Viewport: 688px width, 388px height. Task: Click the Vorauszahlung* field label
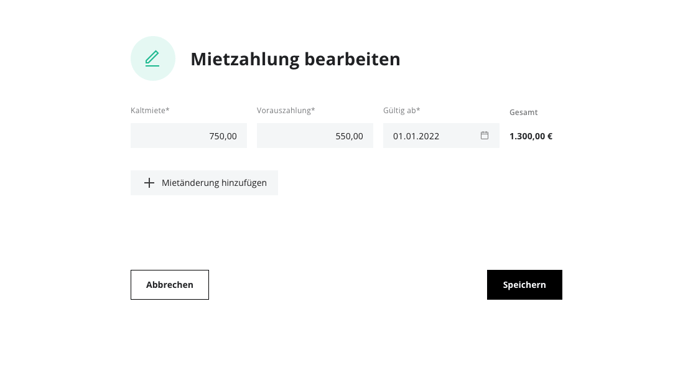click(x=286, y=111)
